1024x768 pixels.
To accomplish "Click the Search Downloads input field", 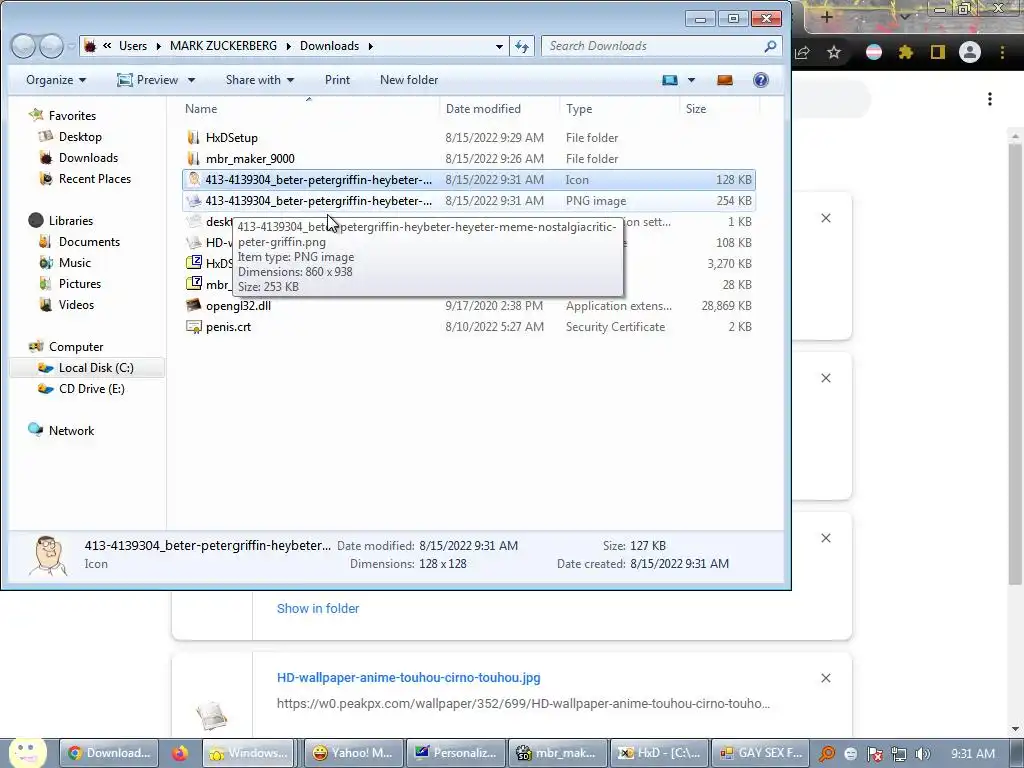I will (653, 46).
